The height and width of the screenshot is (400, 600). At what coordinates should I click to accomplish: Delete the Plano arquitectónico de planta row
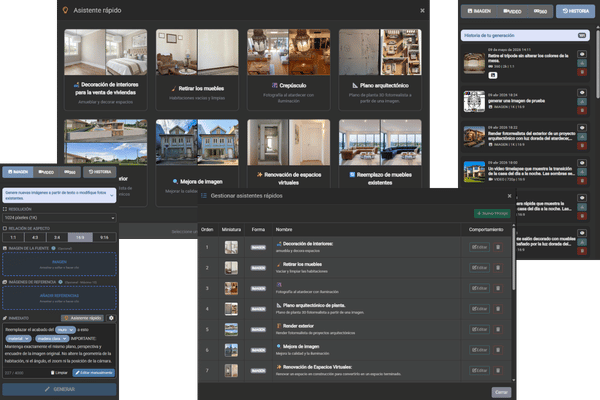pyautogui.click(x=498, y=309)
